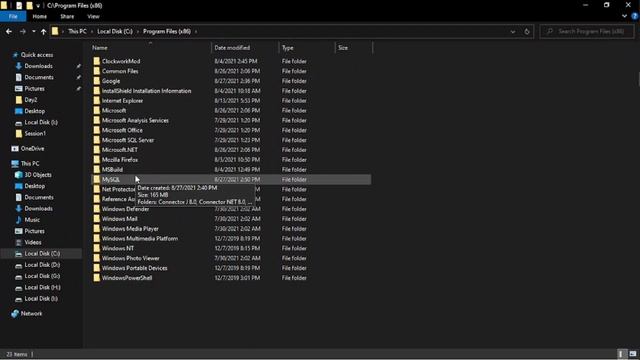Open the address bar history dropdown
Image resolution: width=640 pixels, height=360 pixels.
click(x=513, y=31)
